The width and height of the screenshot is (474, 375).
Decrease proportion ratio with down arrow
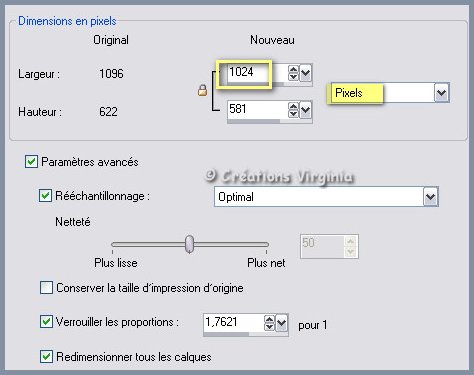tap(269, 326)
